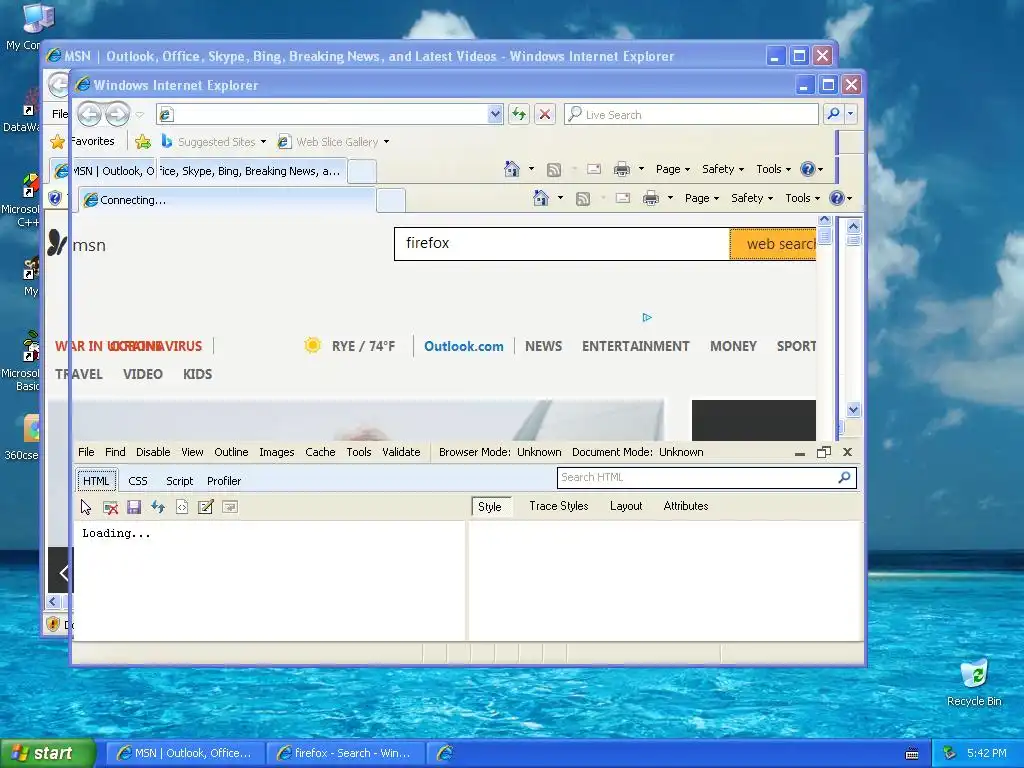Switch to the Script tab

(180, 481)
